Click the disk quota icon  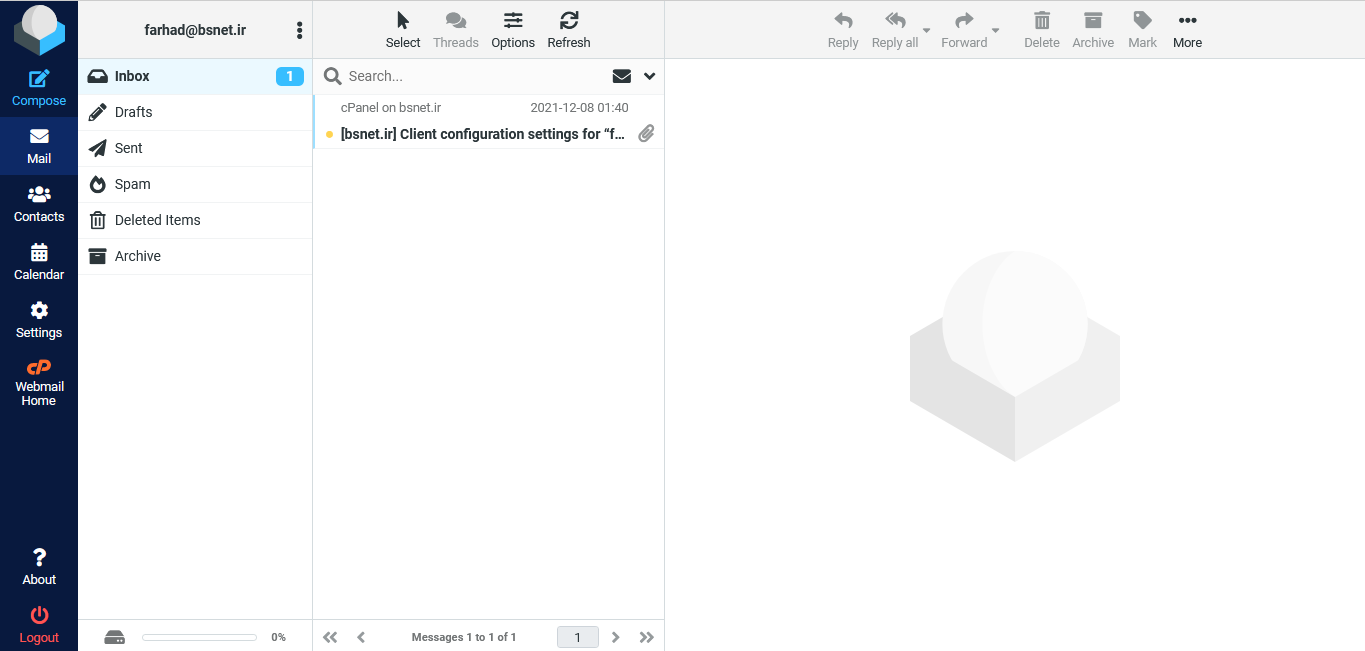[115, 637]
